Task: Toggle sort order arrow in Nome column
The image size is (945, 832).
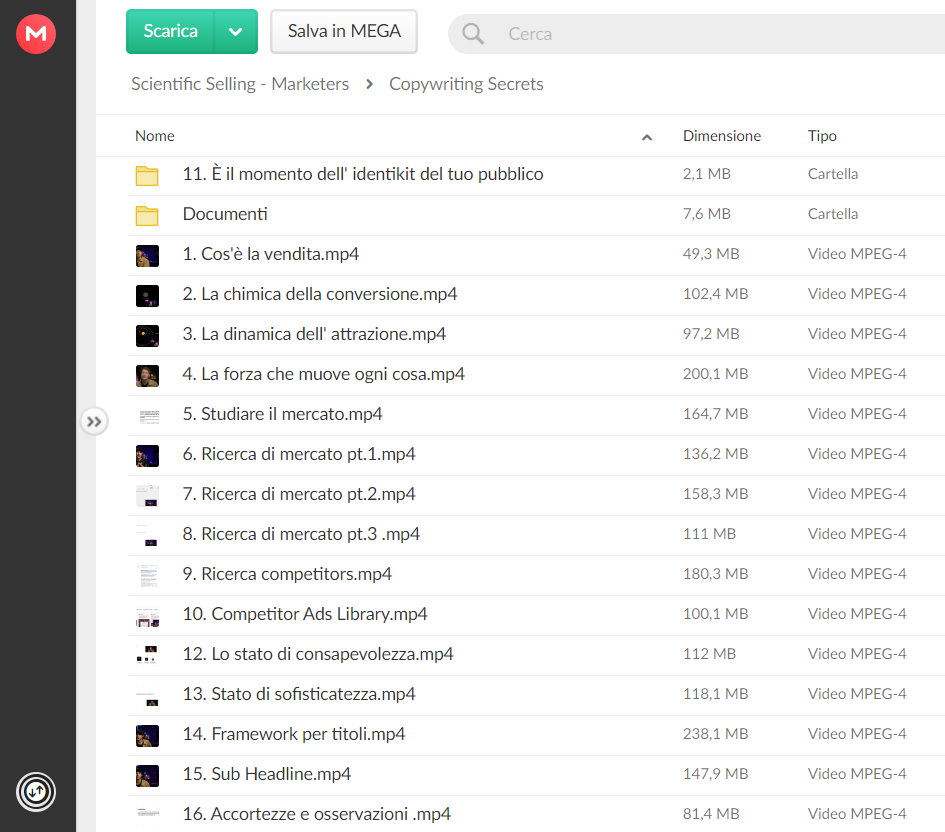Action: coord(647,137)
